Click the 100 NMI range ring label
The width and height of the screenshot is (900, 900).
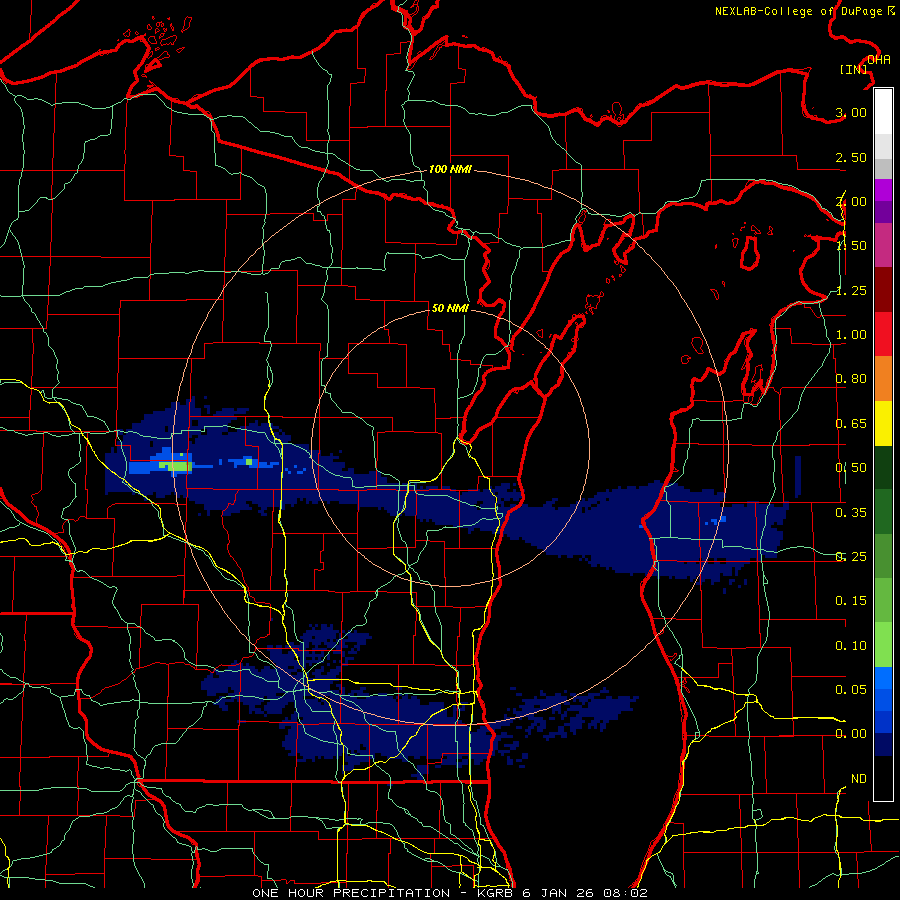(x=450, y=169)
